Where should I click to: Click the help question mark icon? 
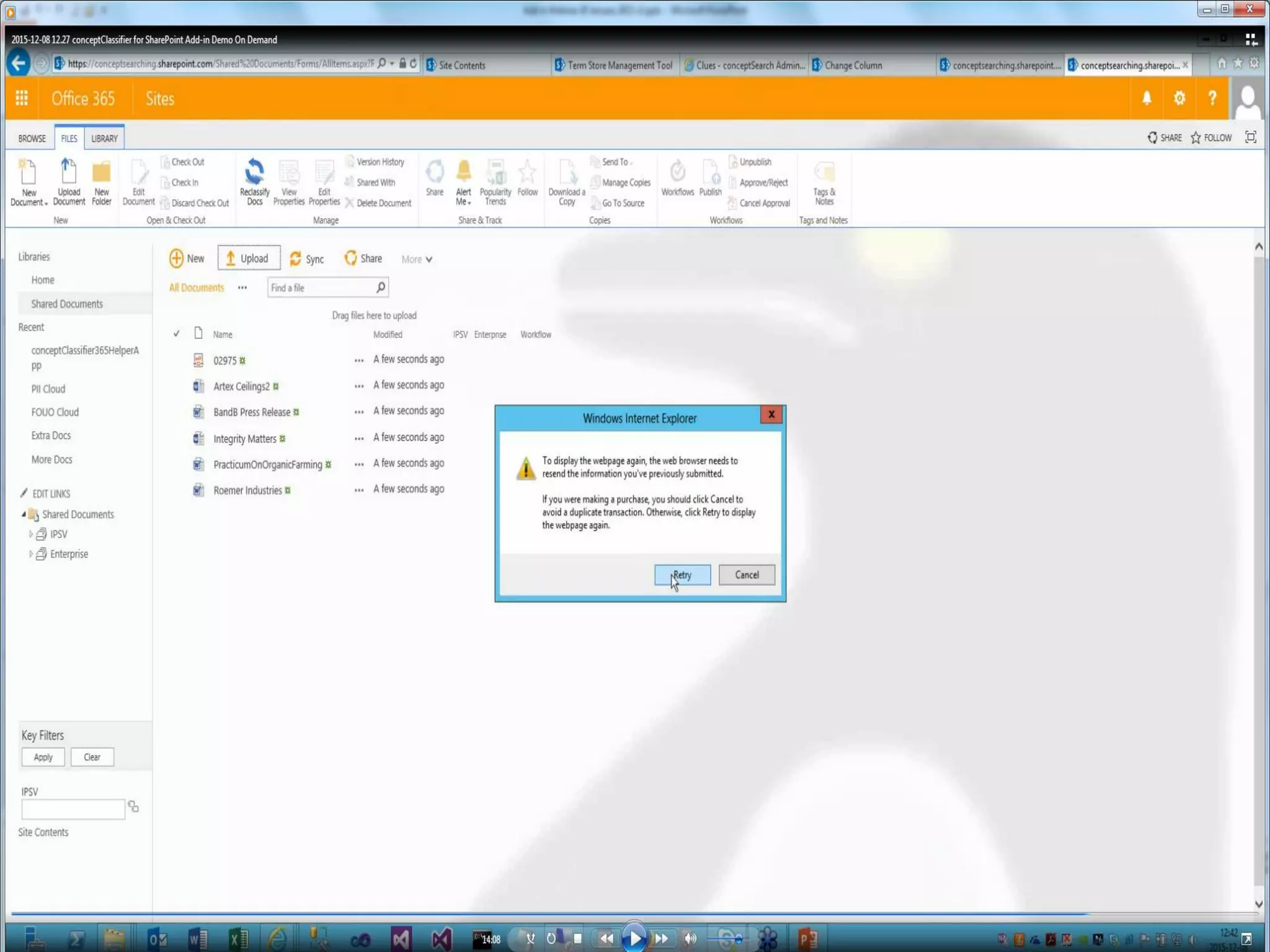(1212, 98)
